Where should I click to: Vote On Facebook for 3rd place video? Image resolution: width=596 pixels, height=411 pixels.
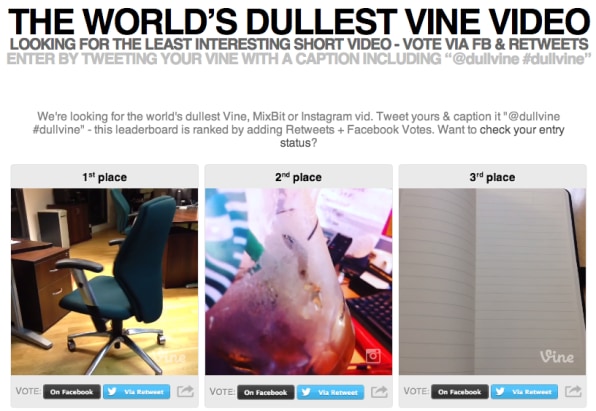tap(460, 392)
